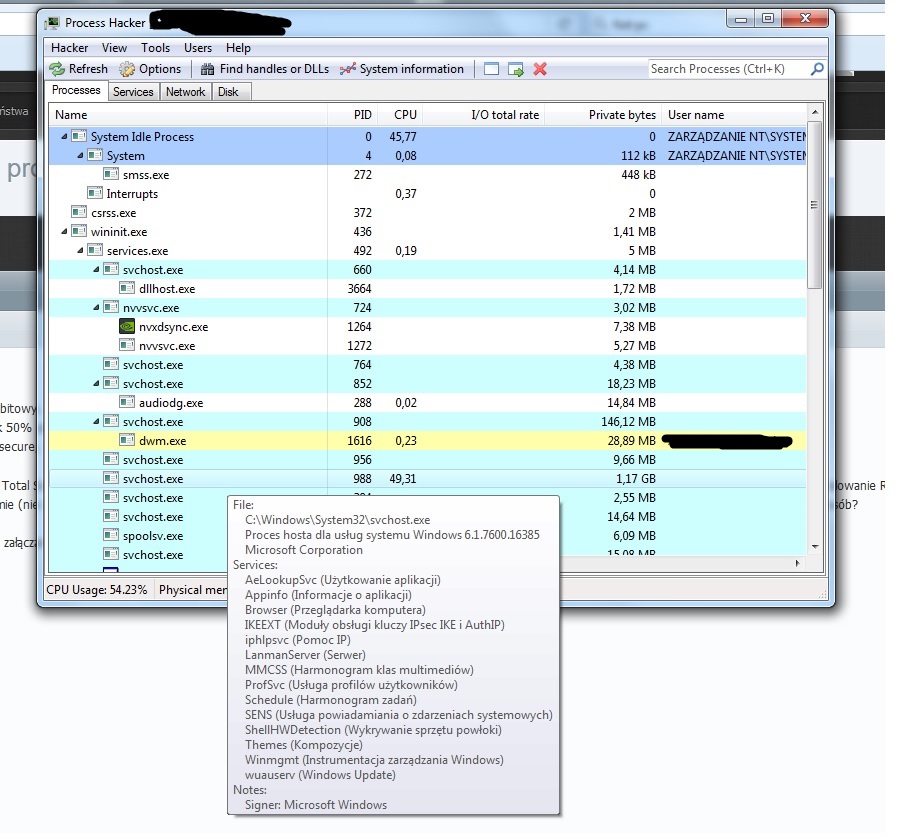Sort by the Private bytes column

[603, 115]
